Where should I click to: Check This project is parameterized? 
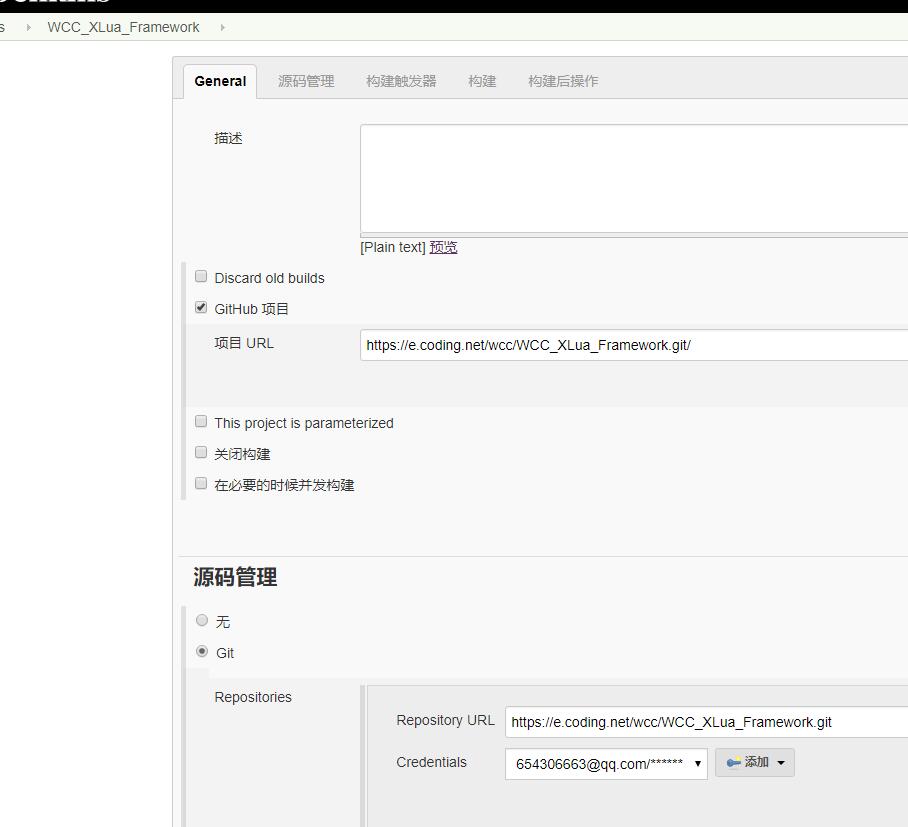tap(201, 422)
